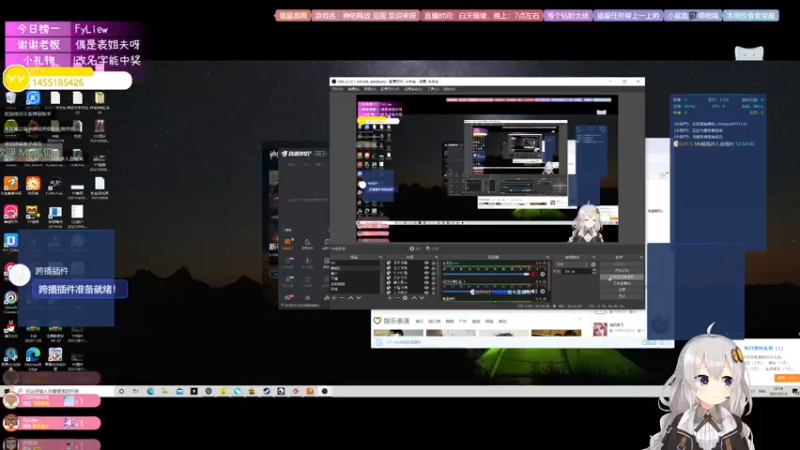Viewport: 800px width, 450px height.
Task: Open transition properties gear beside dropdown
Action: pyautogui.click(x=593, y=264)
